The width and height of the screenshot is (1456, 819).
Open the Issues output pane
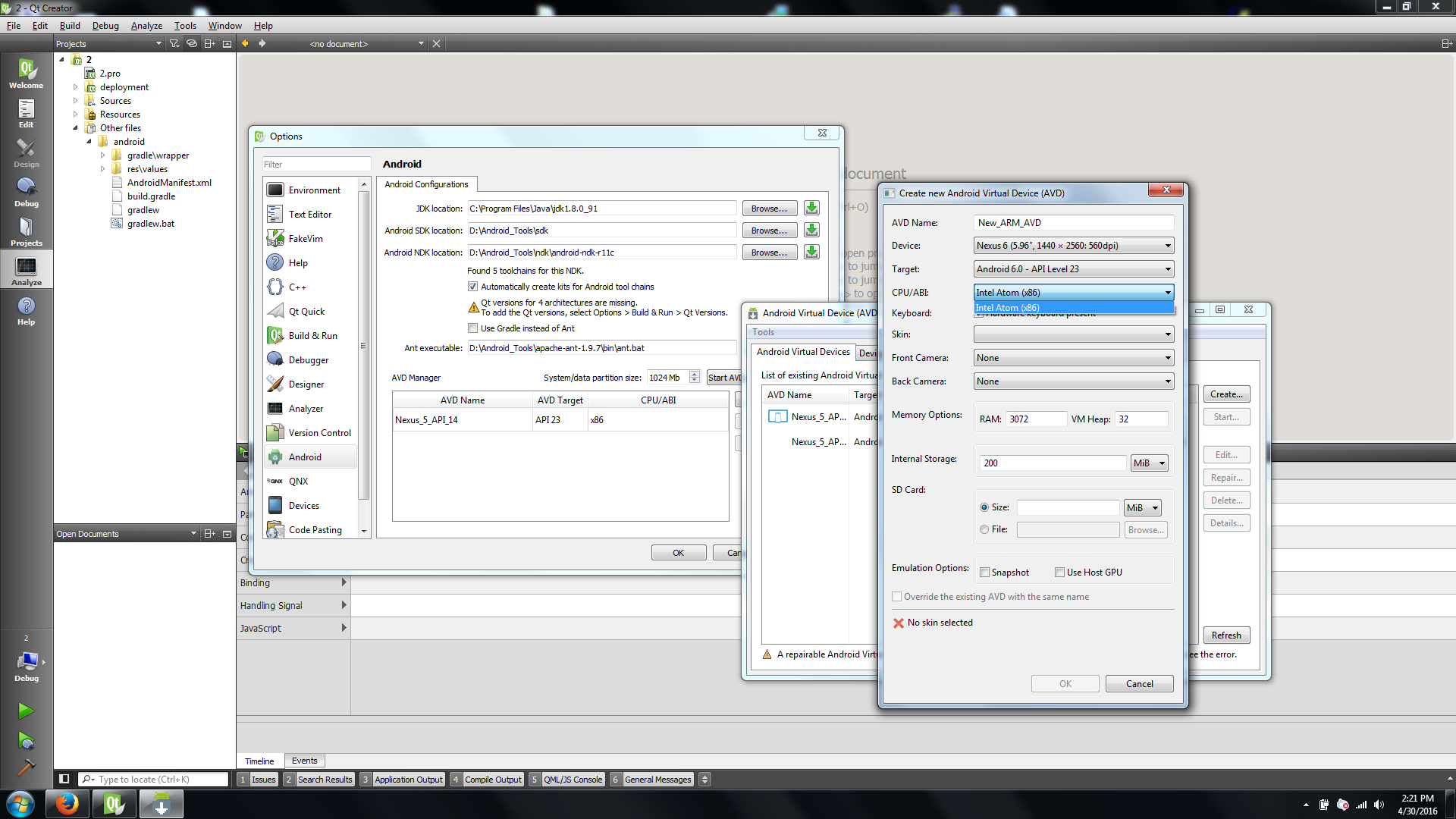click(x=258, y=780)
